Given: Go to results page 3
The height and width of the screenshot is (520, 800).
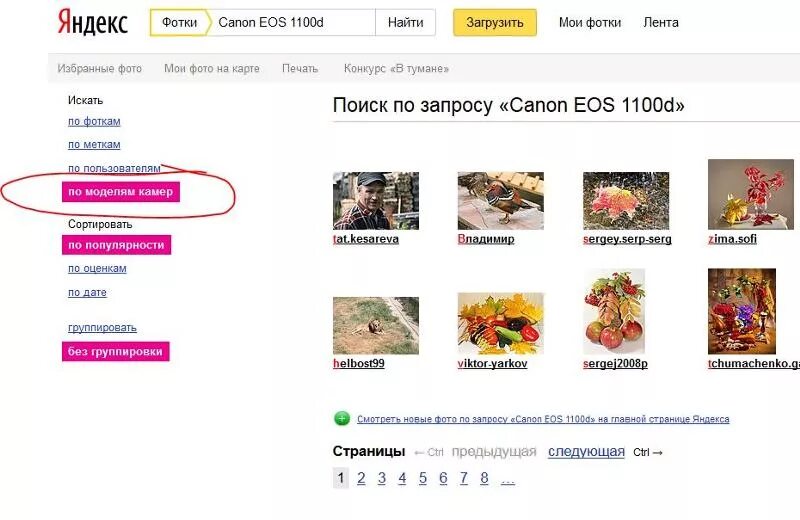Looking at the screenshot, I should (x=382, y=478).
